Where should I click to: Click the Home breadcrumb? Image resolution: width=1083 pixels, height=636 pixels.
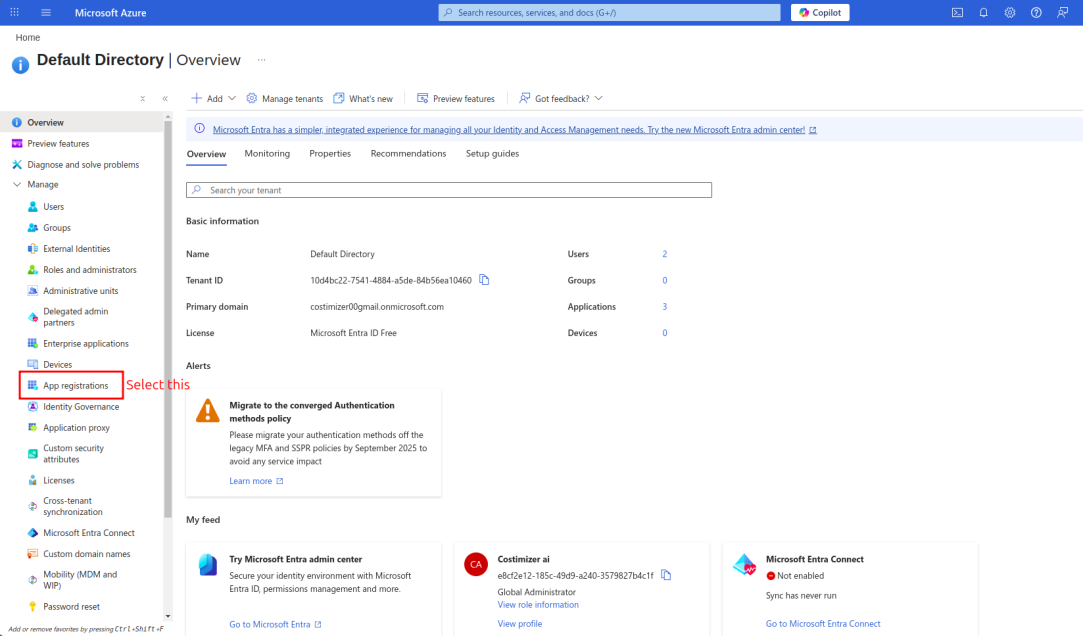[28, 37]
